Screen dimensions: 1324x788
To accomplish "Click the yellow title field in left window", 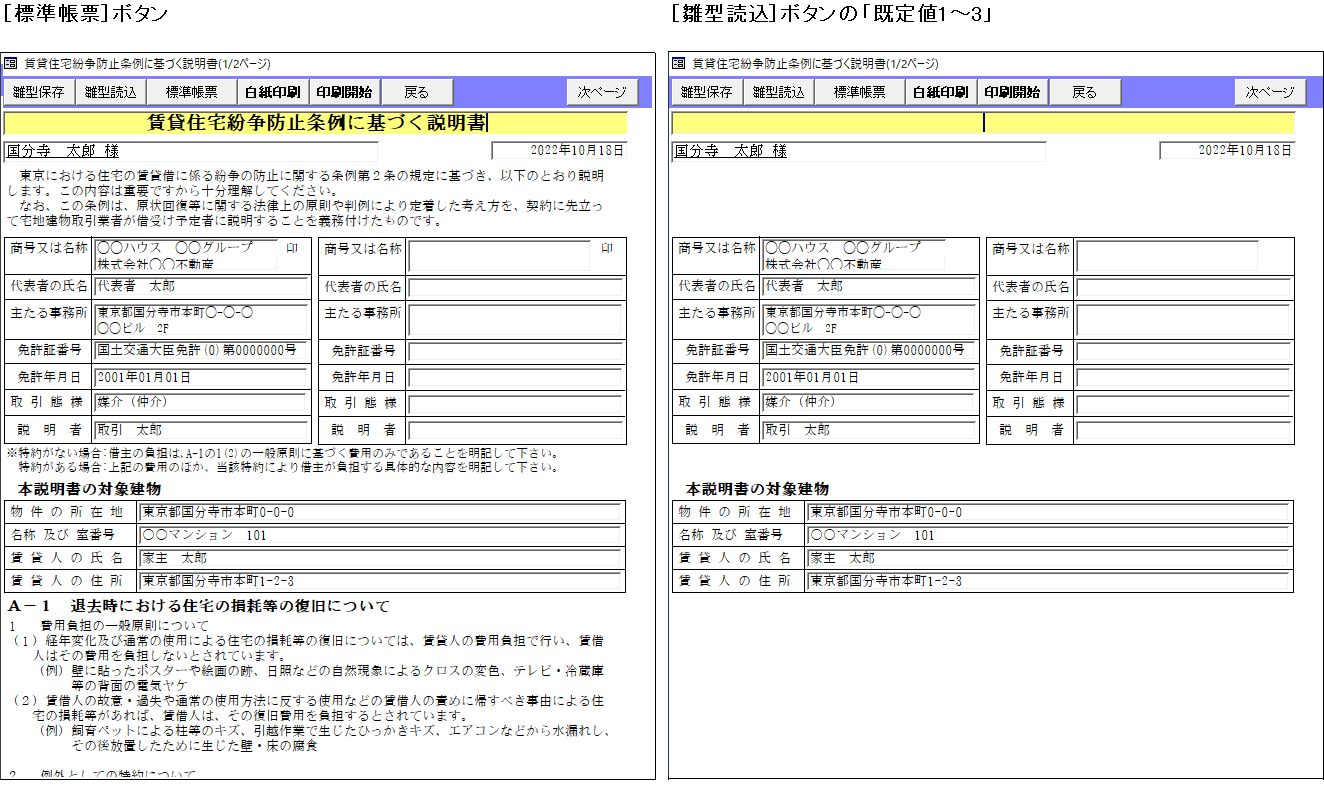I will [x=315, y=123].
